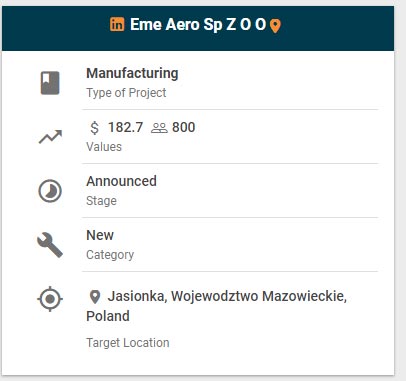The width and height of the screenshot is (406, 381).
Task: Click the trending arrow Values icon
Action: (x=50, y=137)
